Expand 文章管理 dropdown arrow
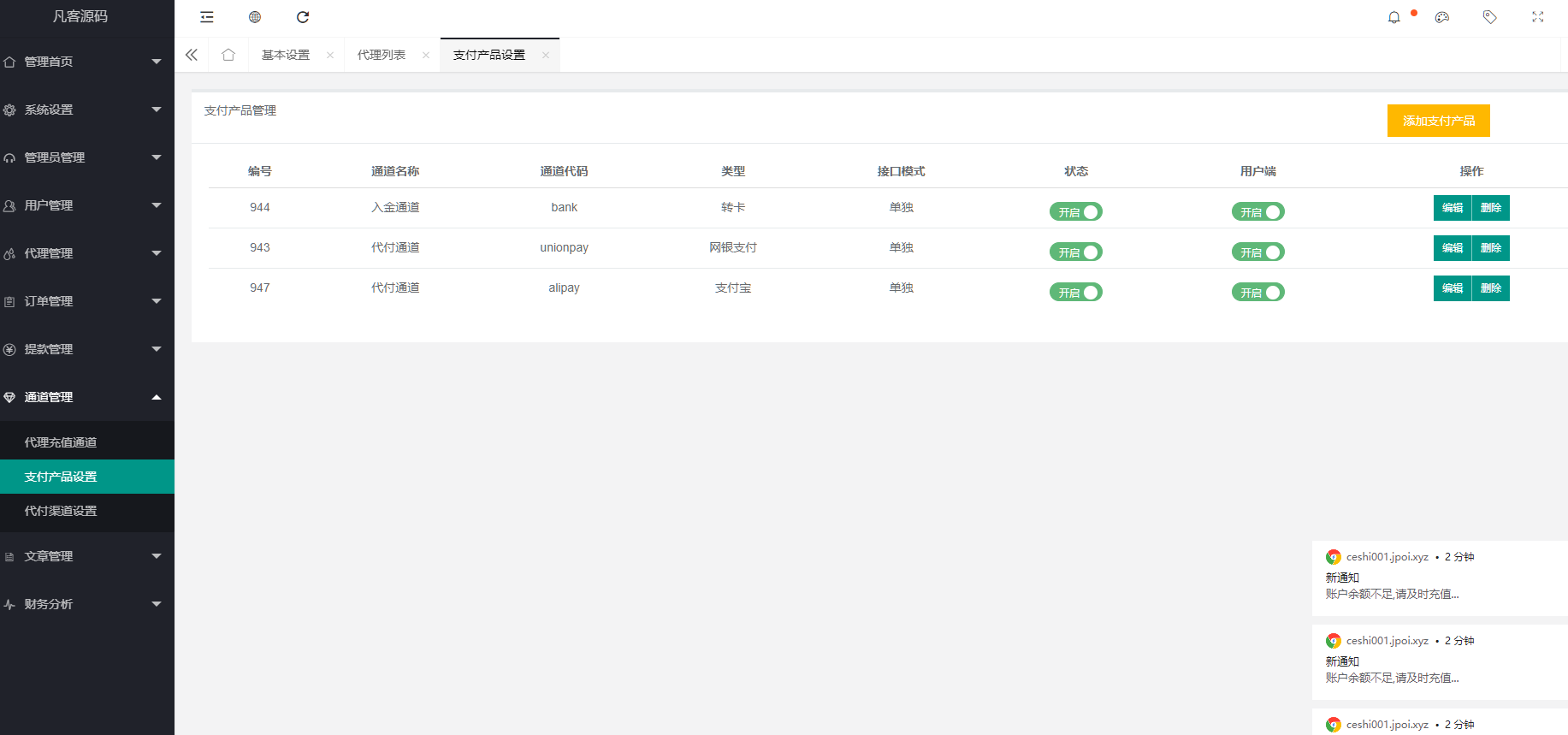Viewport: 1568px width, 735px height. point(157,556)
